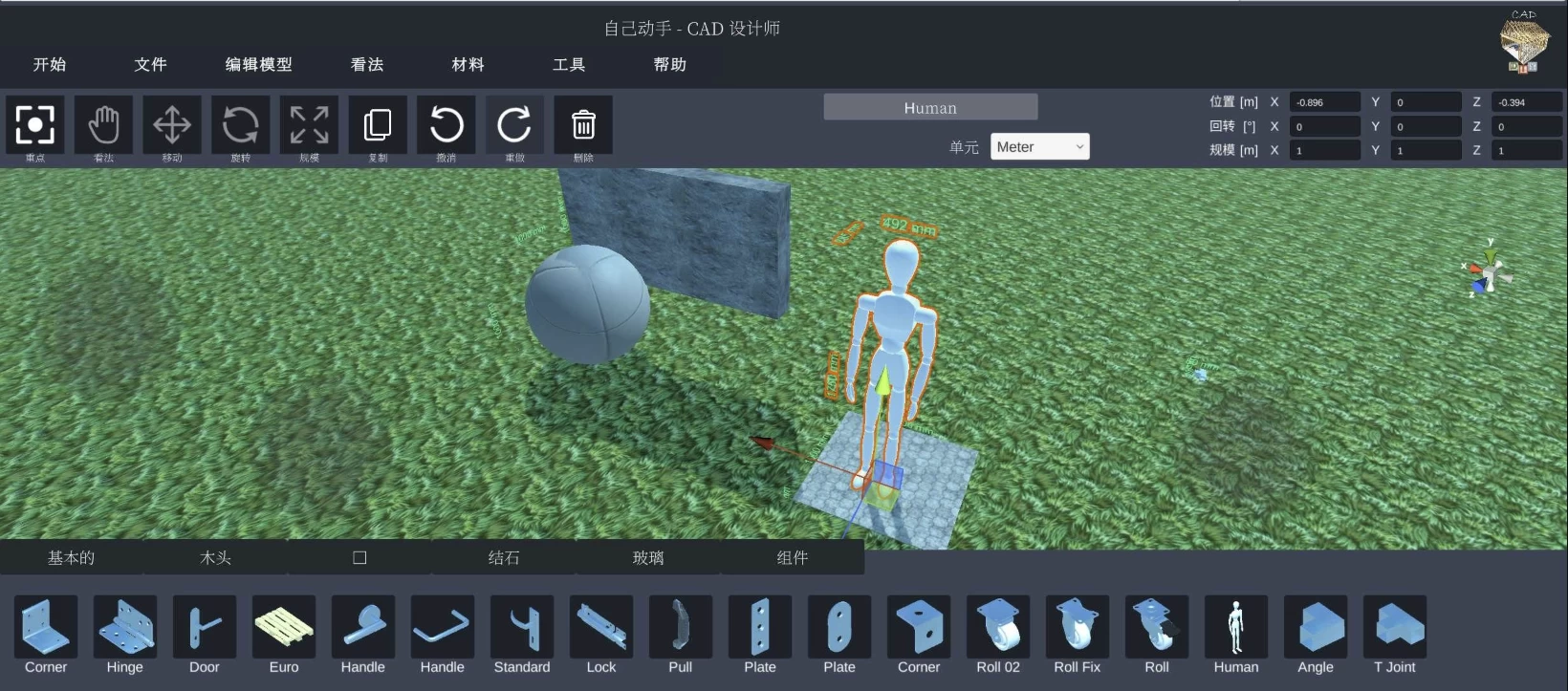Activate the focus (重点) tool
Viewport: 1568px width, 691px height.
tap(35, 125)
